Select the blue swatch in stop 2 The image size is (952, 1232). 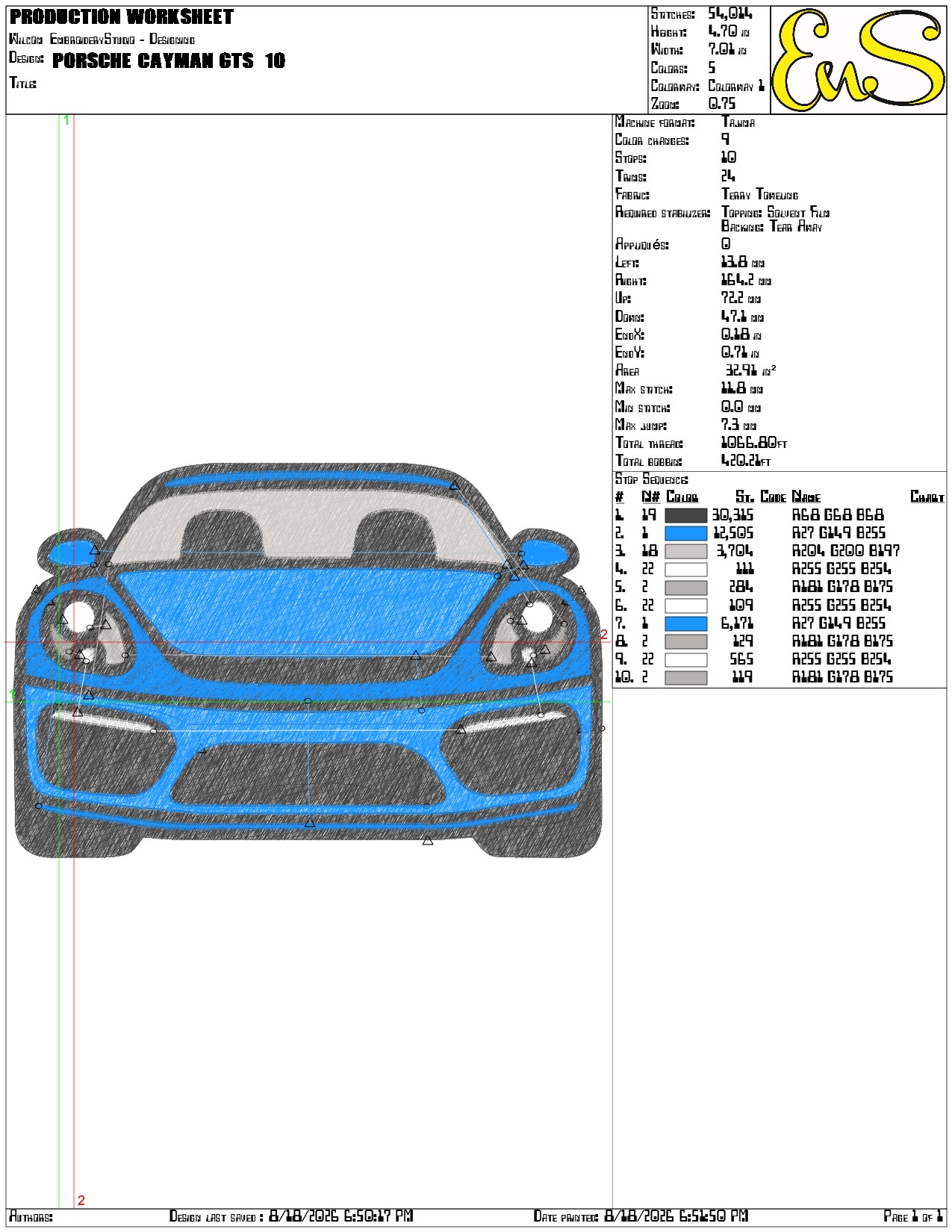pos(685,533)
